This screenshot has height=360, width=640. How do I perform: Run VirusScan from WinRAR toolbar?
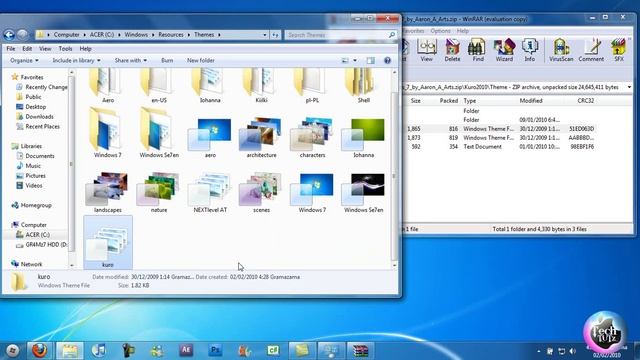tap(561, 50)
